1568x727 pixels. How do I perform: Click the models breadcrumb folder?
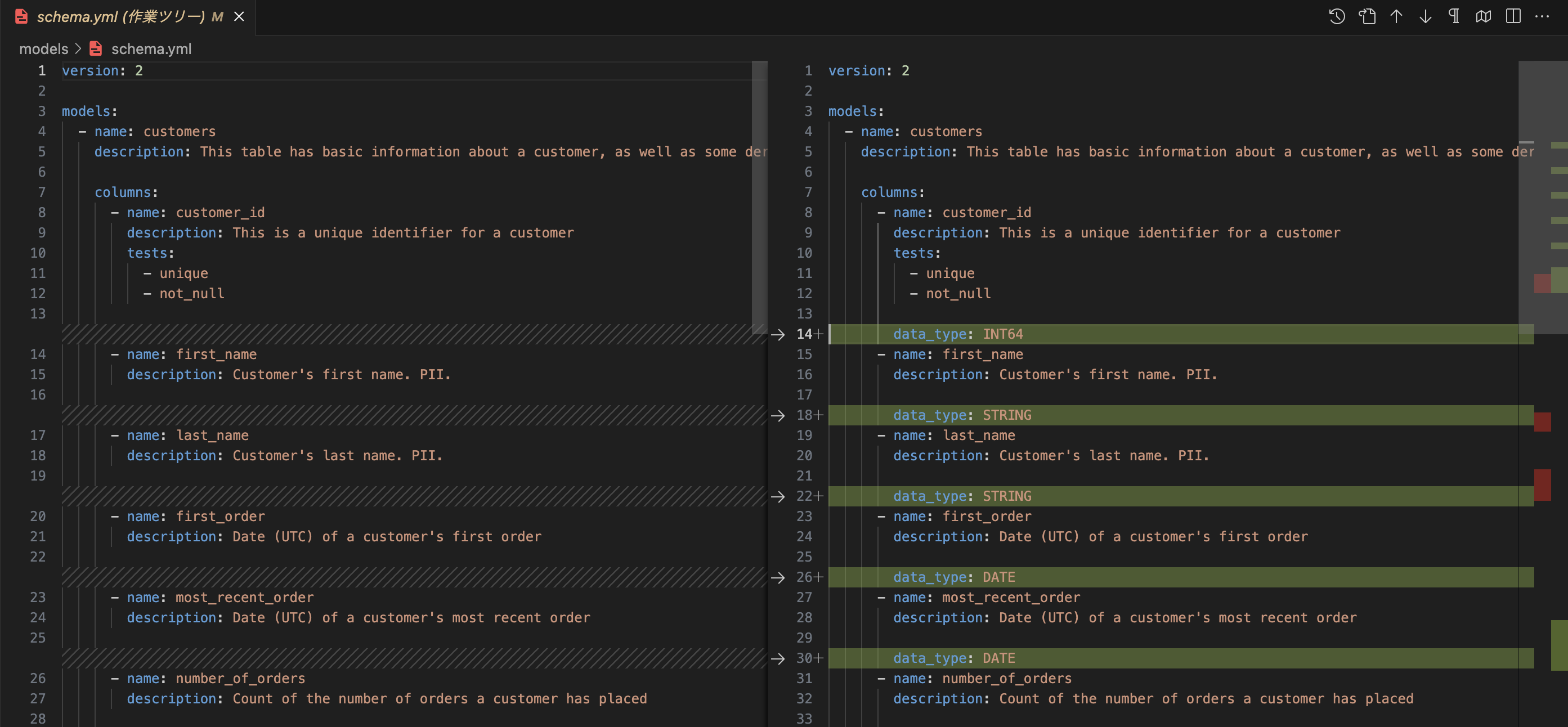point(44,48)
